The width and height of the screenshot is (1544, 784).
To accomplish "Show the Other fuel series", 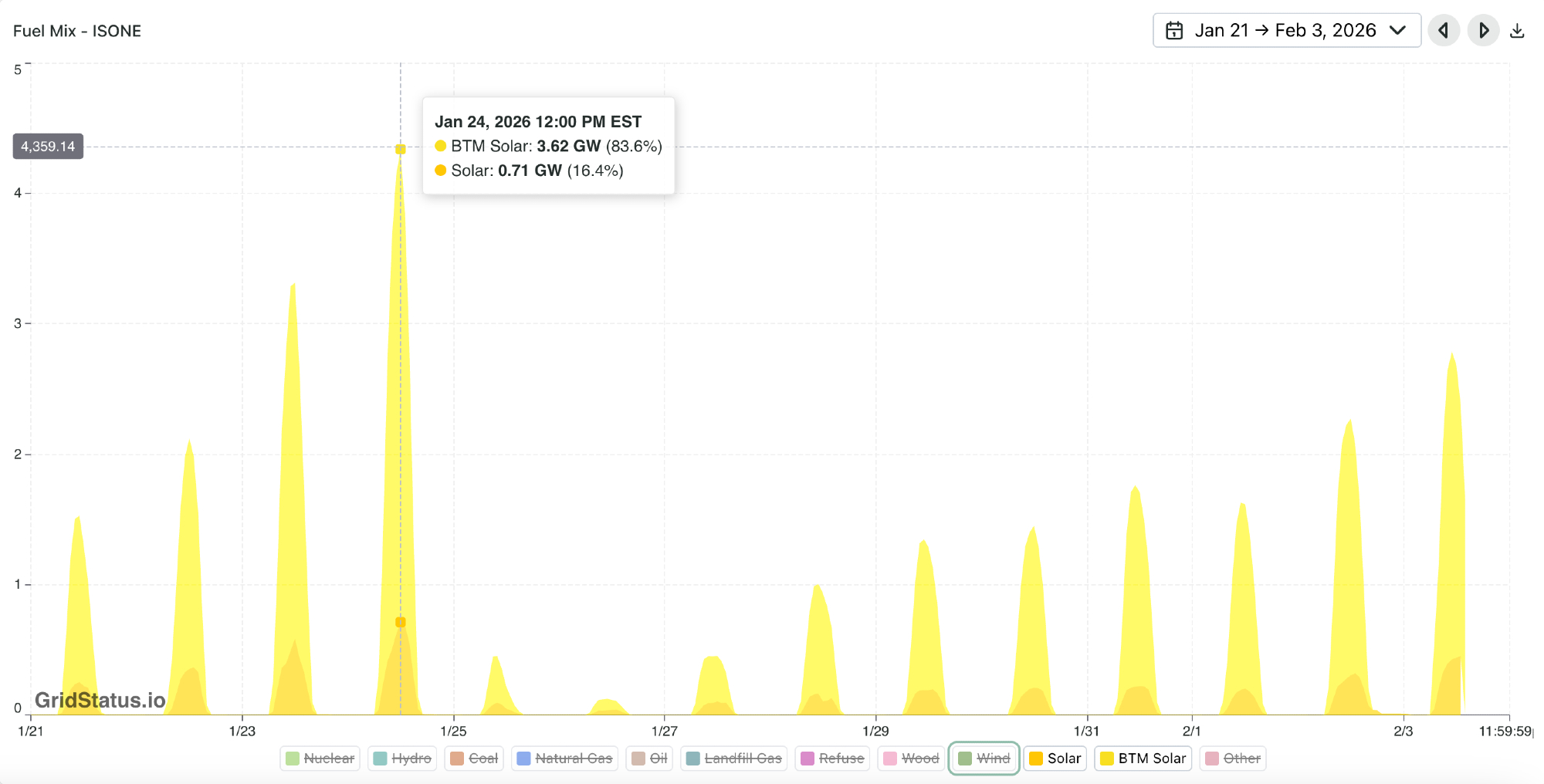I will coord(1233,759).
